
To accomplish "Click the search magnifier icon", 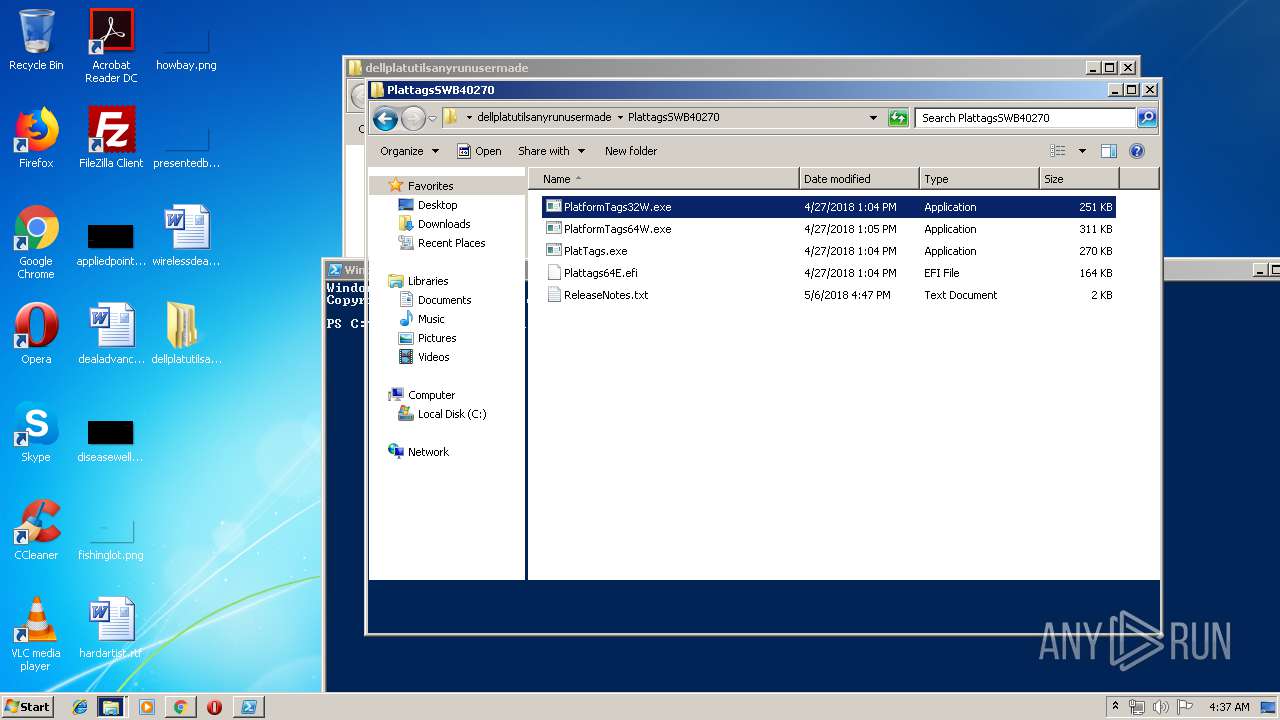I will point(1147,118).
